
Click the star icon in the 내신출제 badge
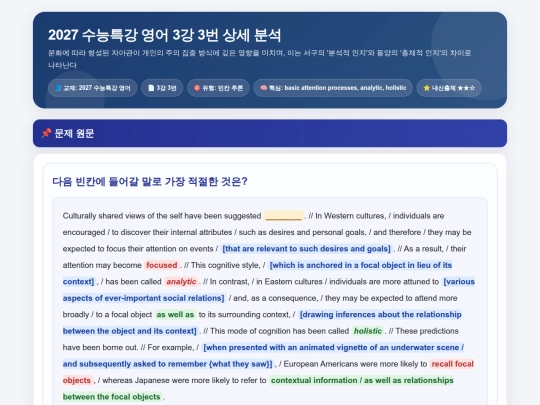(x=426, y=88)
